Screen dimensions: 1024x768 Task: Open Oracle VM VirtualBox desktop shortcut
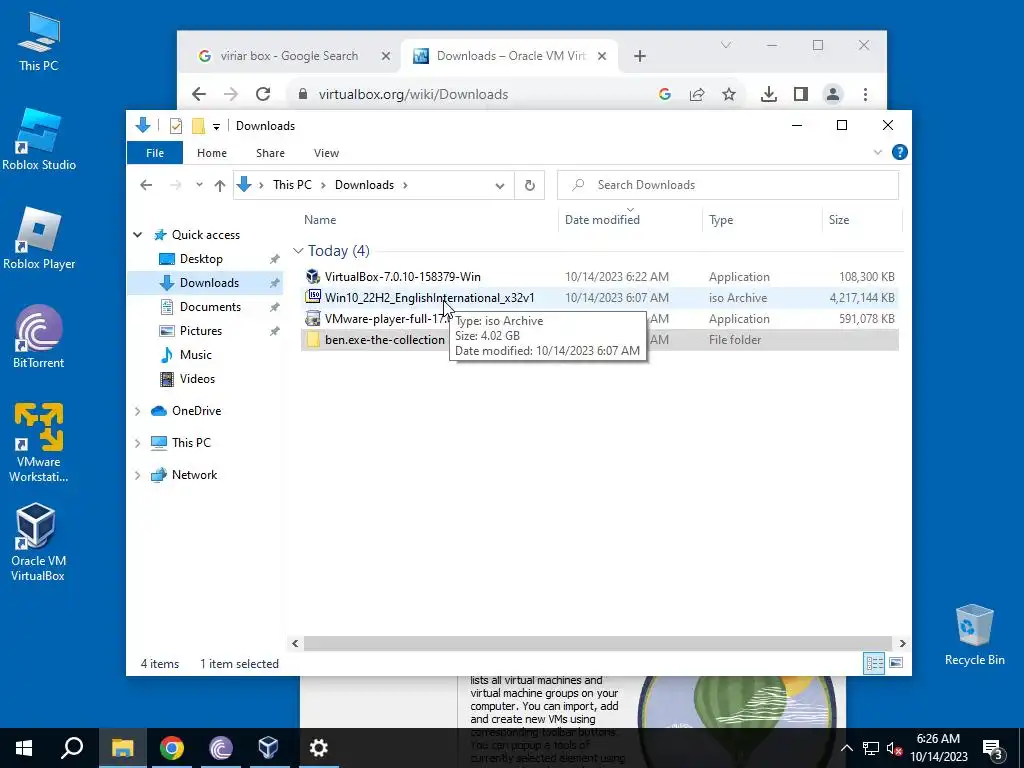click(x=37, y=542)
